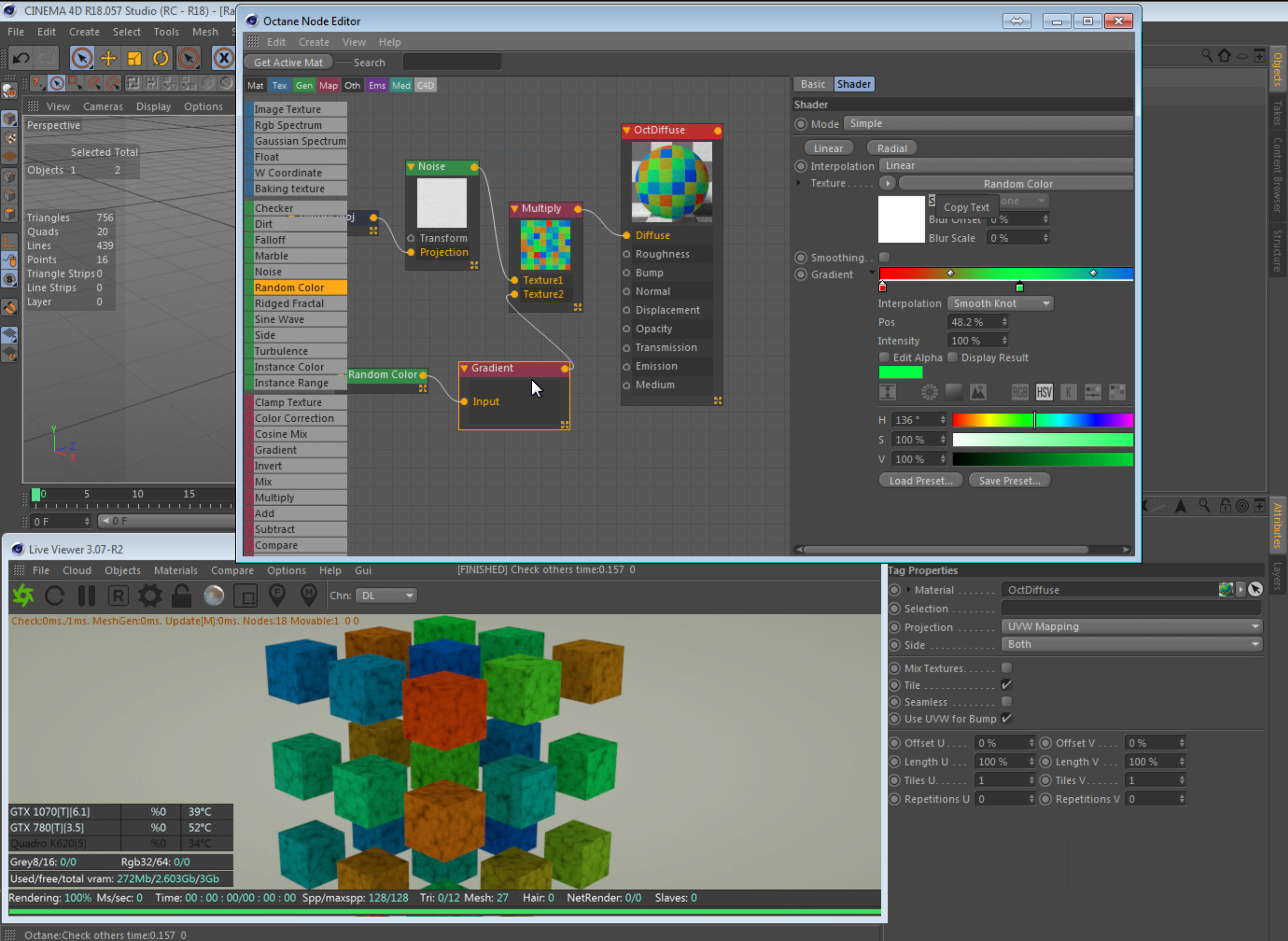
Task: Click the Load Preset button
Action: coord(921,481)
